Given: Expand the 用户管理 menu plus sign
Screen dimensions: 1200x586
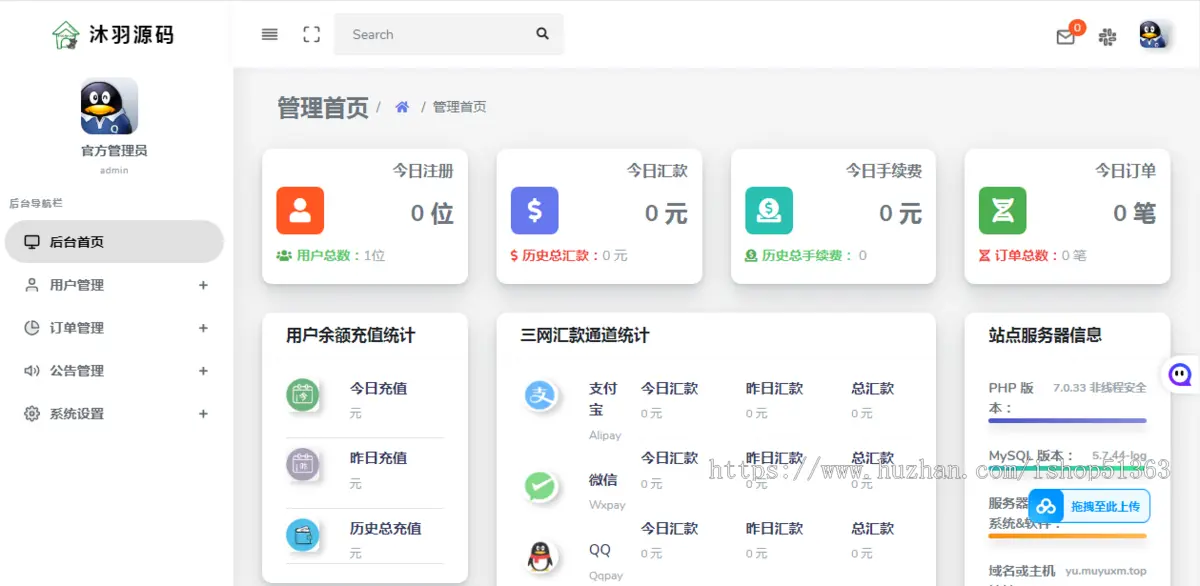Looking at the screenshot, I should coord(203,285).
